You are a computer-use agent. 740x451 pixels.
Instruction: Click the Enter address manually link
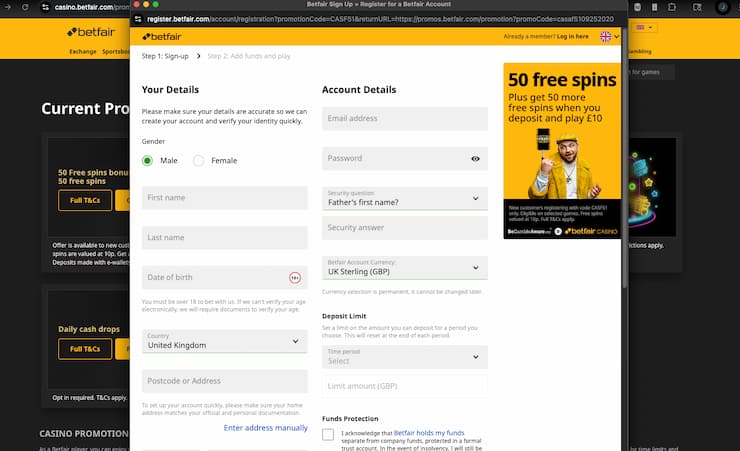click(266, 428)
